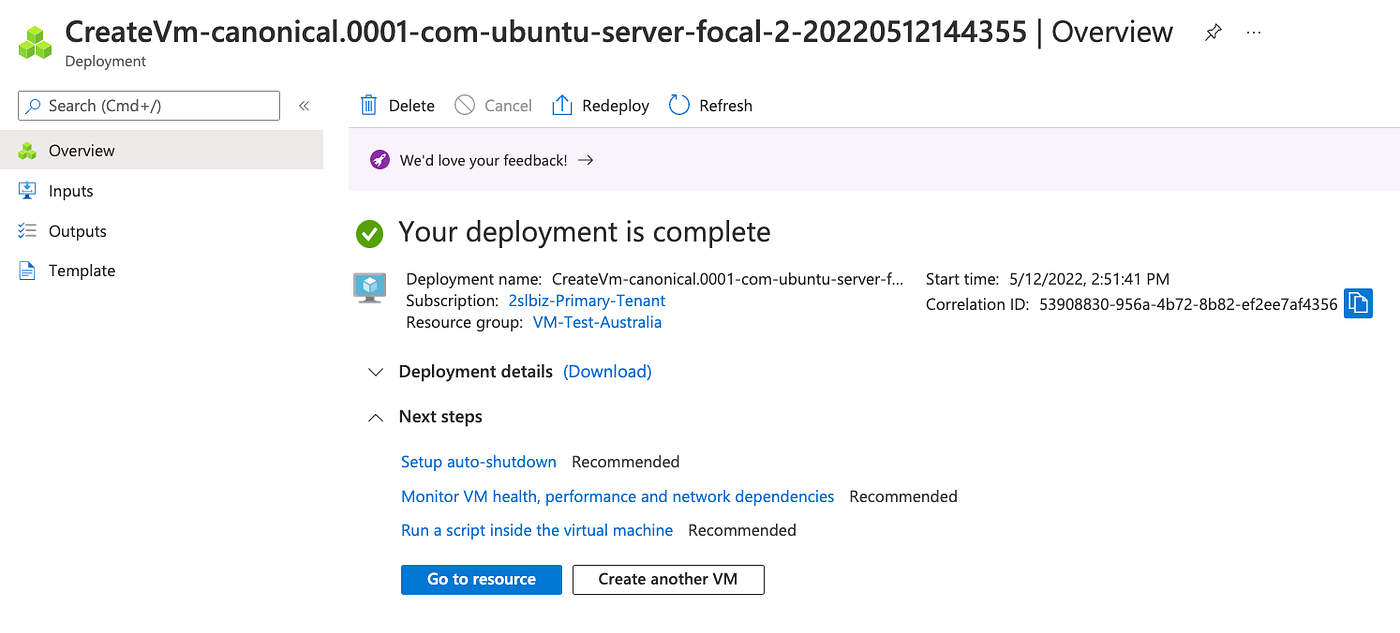
Task: Download the deployment details
Action: click(x=607, y=372)
